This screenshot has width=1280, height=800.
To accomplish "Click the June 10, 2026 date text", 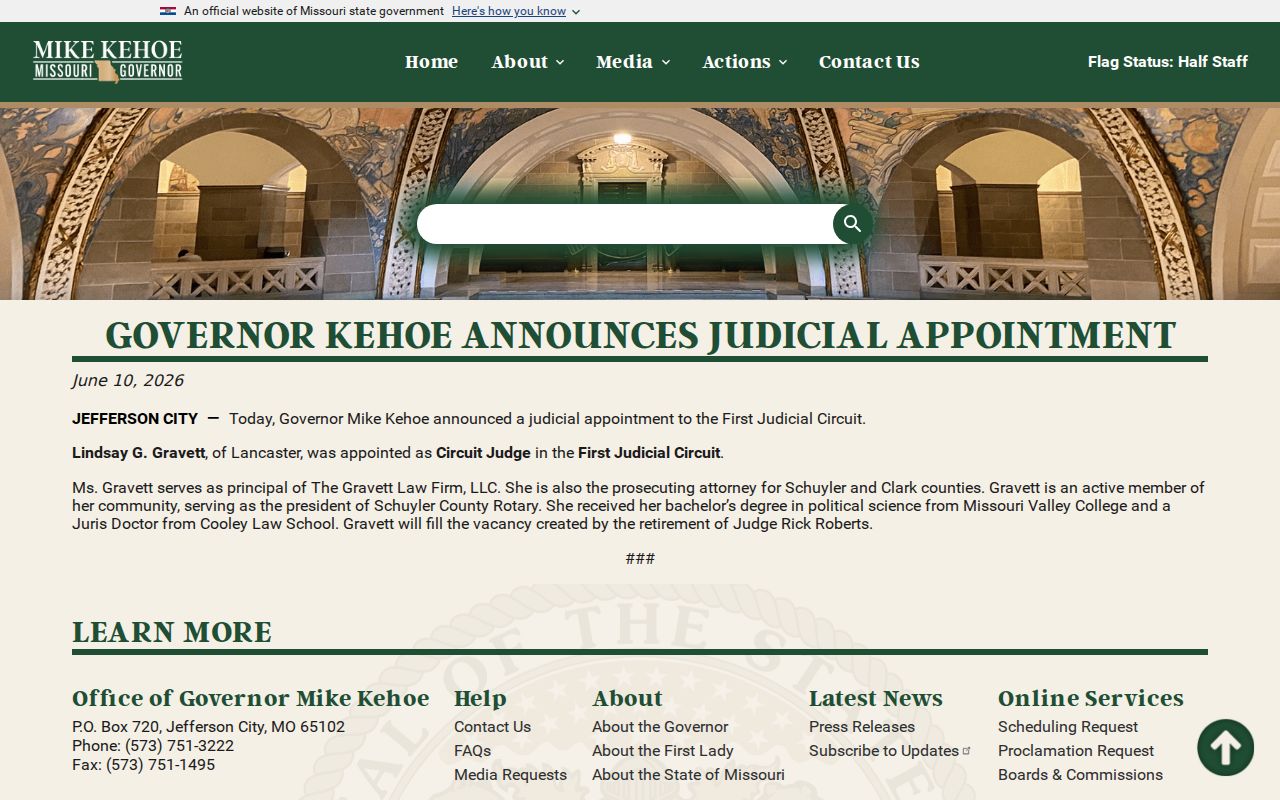I will (x=128, y=381).
